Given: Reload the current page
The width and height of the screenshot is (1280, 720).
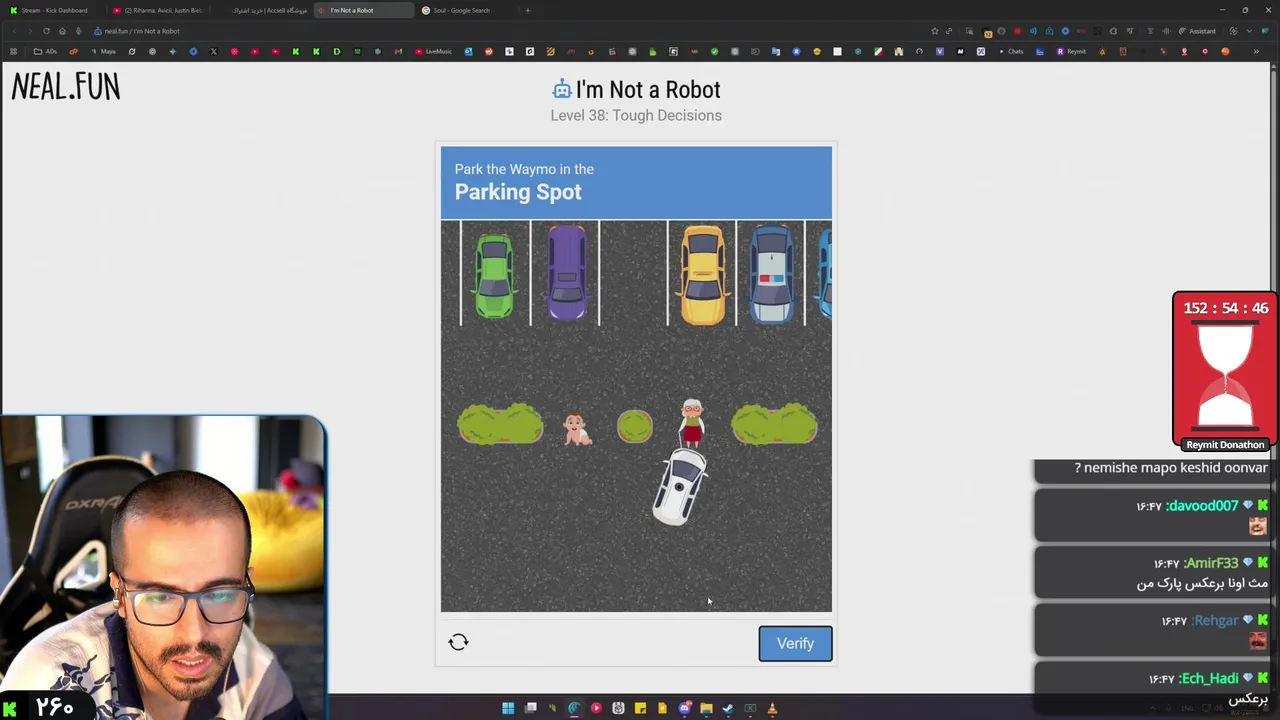Looking at the screenshot, I should pos(46,31).
